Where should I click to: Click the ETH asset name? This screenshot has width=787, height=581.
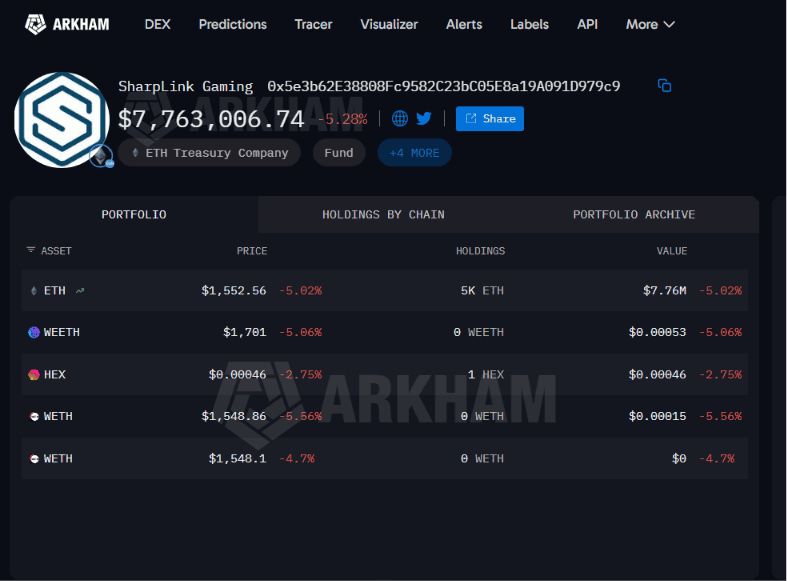click(55, 290)
